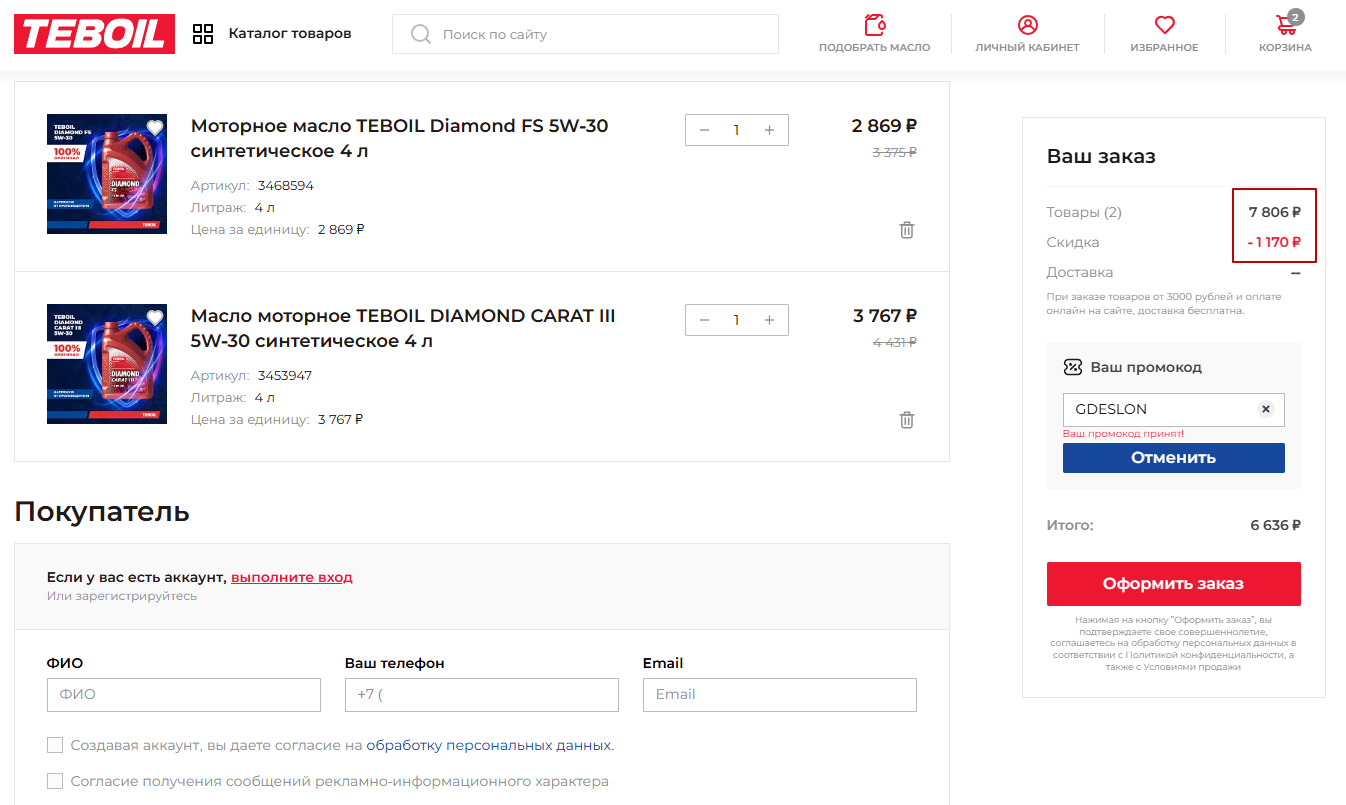1346x805 pixels.
Task: Delete Diamond FS item with trash icon
Action: pyautogui.click(x=907, y=230)
